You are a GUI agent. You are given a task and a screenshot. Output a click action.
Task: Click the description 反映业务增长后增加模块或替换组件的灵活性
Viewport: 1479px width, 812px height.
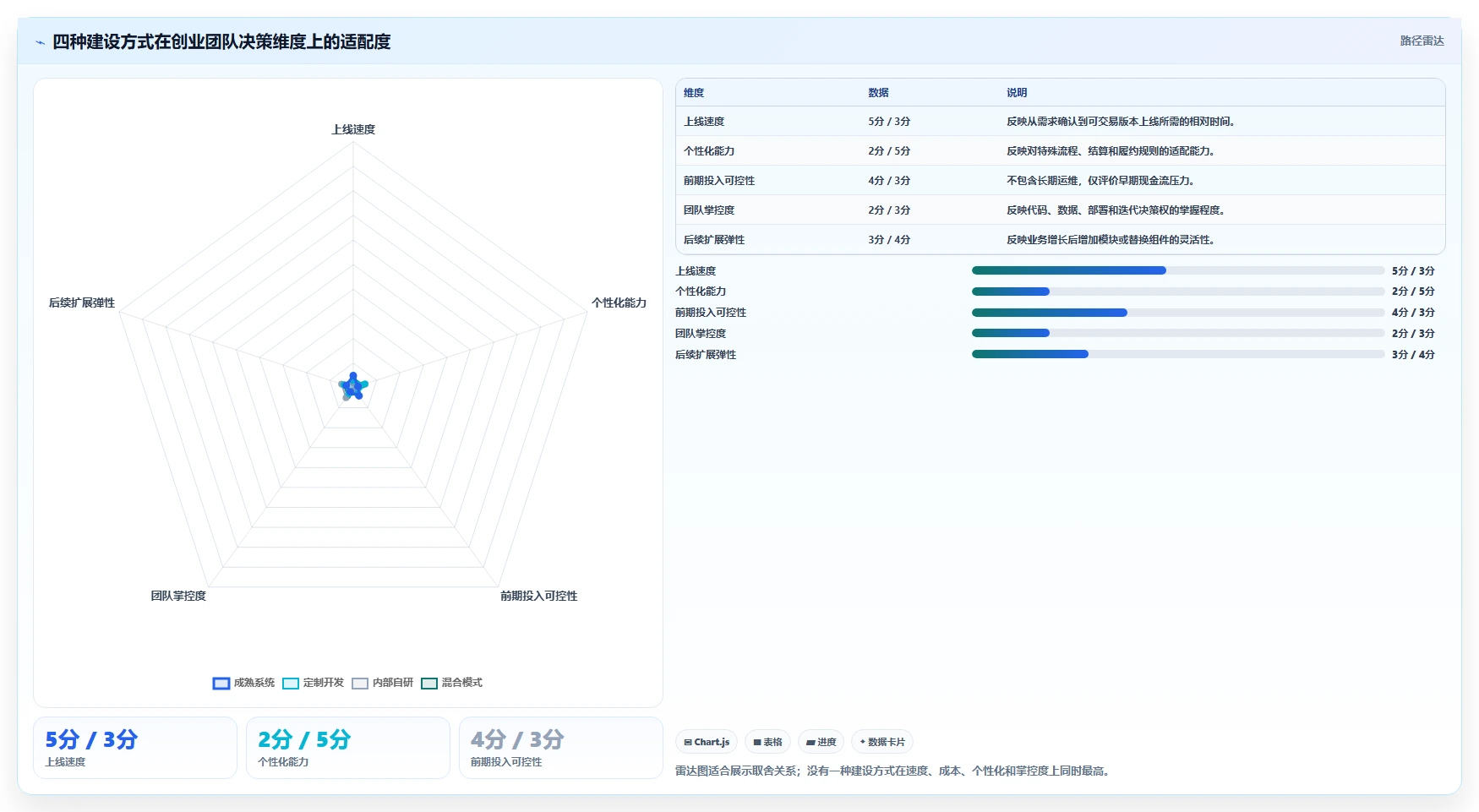point(1112,240)
